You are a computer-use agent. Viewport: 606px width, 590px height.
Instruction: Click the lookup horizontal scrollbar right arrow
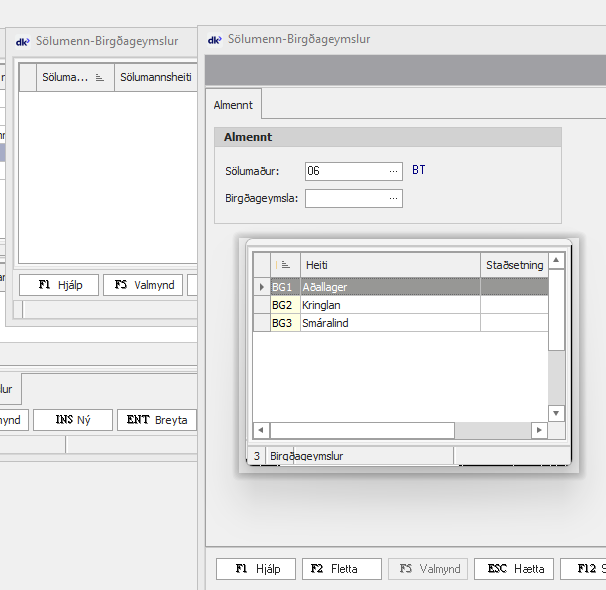[539, 430]
